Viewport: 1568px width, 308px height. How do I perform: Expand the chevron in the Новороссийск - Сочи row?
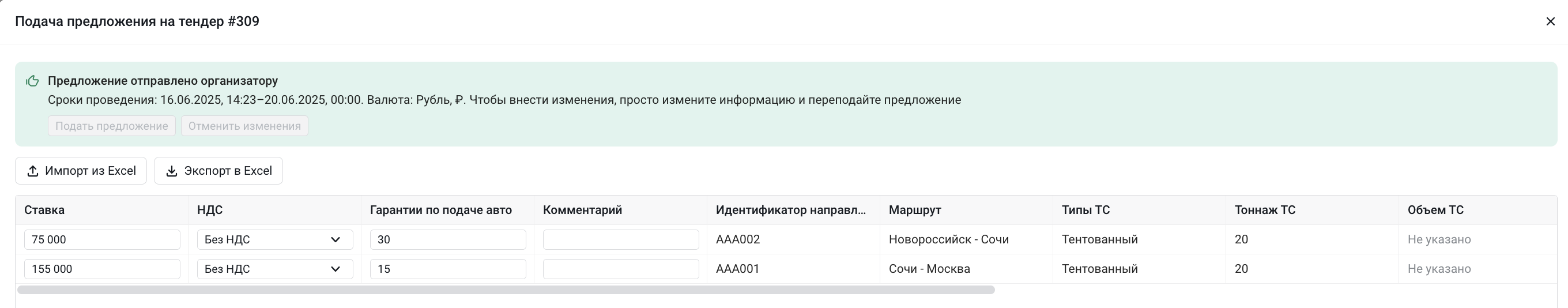(x=336, y=239)
